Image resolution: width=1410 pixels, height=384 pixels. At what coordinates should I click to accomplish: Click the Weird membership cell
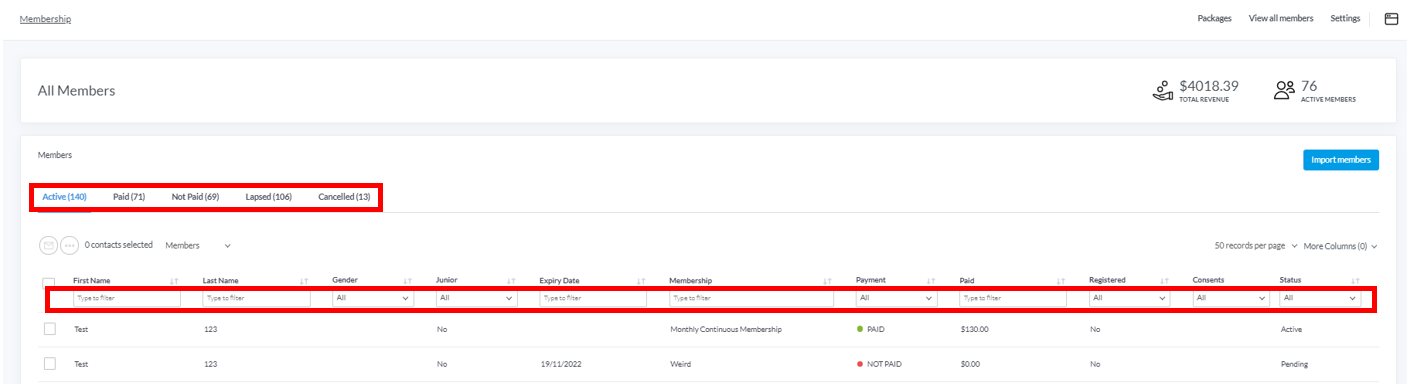(x=680, y=364)
